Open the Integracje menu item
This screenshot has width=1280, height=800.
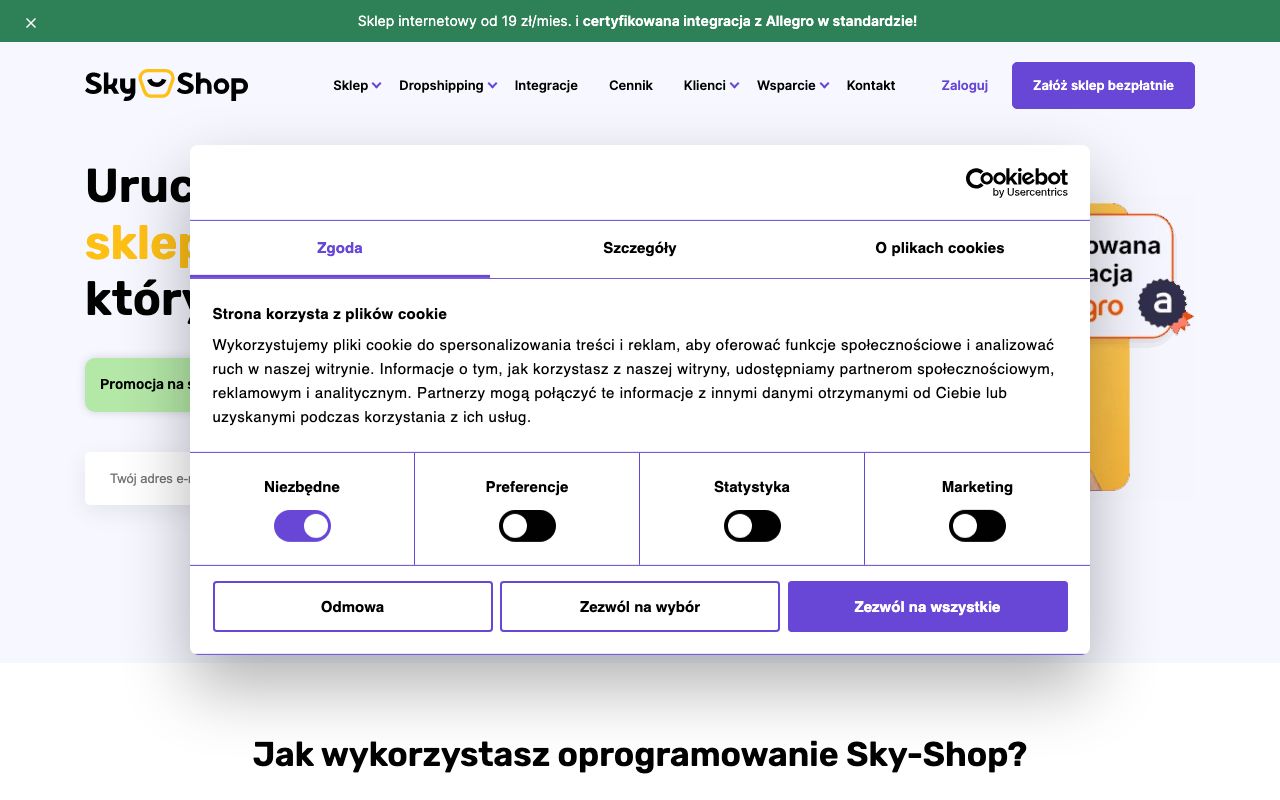(546, 85)
